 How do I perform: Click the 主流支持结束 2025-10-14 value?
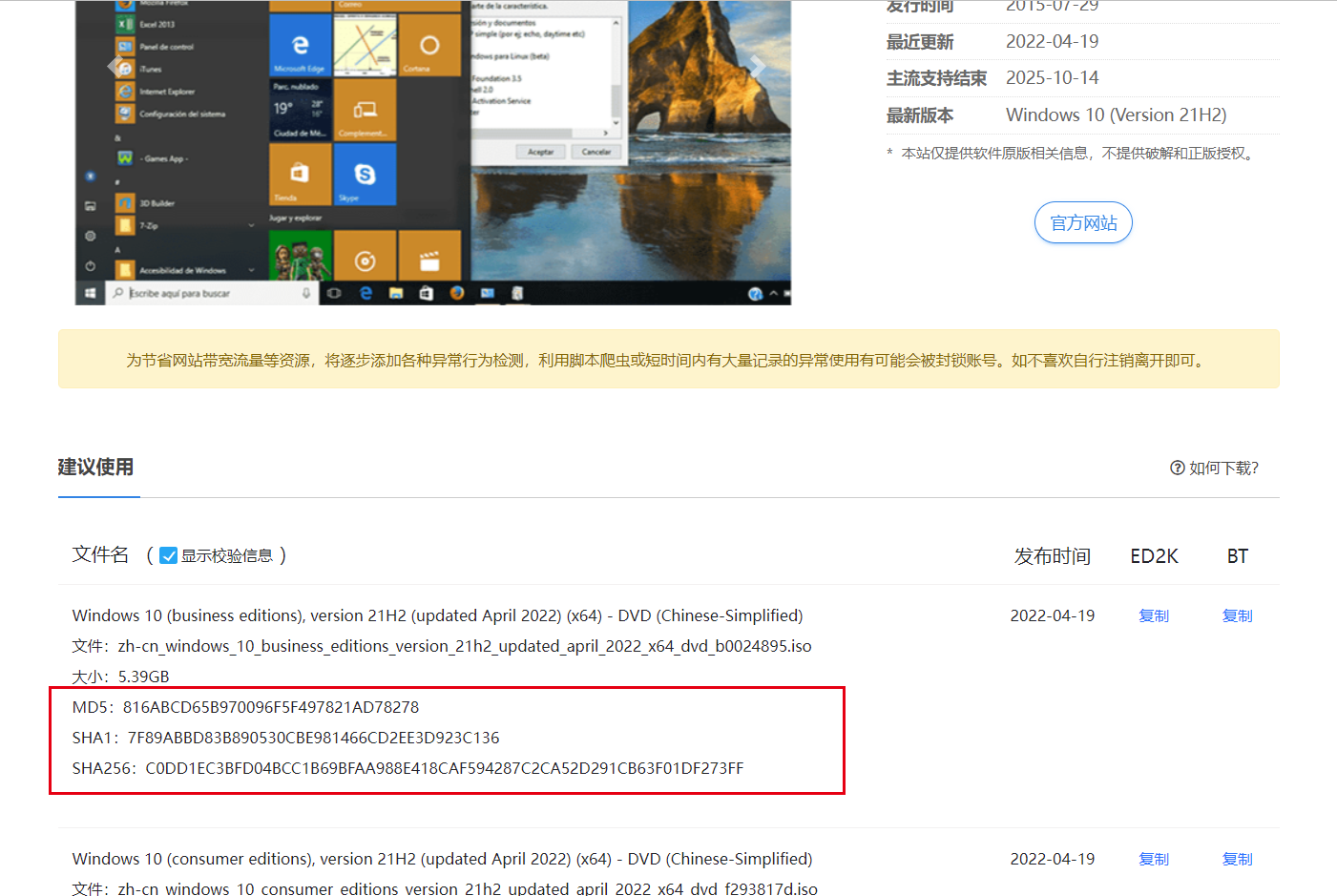(1053, 77)
